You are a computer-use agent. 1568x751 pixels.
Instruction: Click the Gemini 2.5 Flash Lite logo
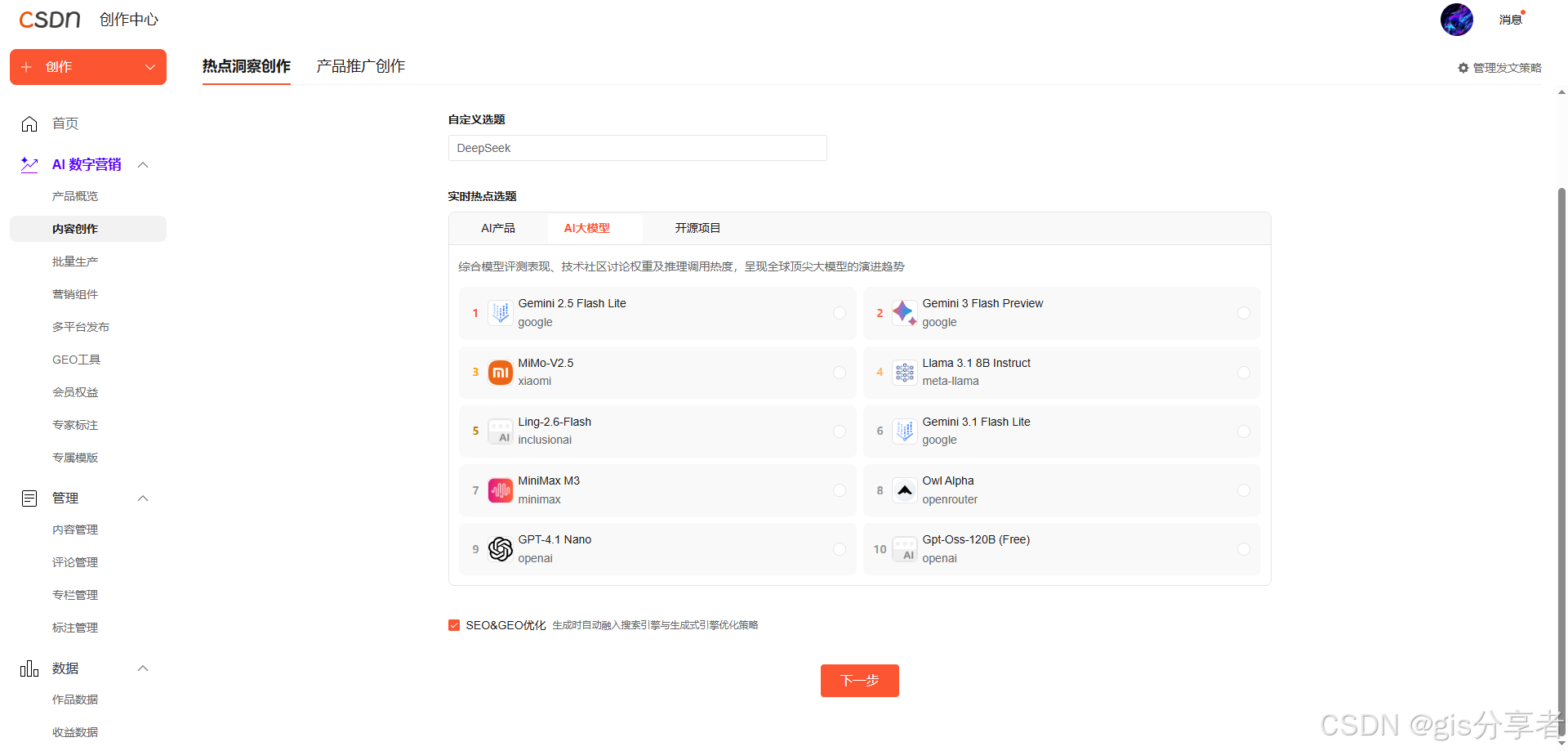coord(501,313)
